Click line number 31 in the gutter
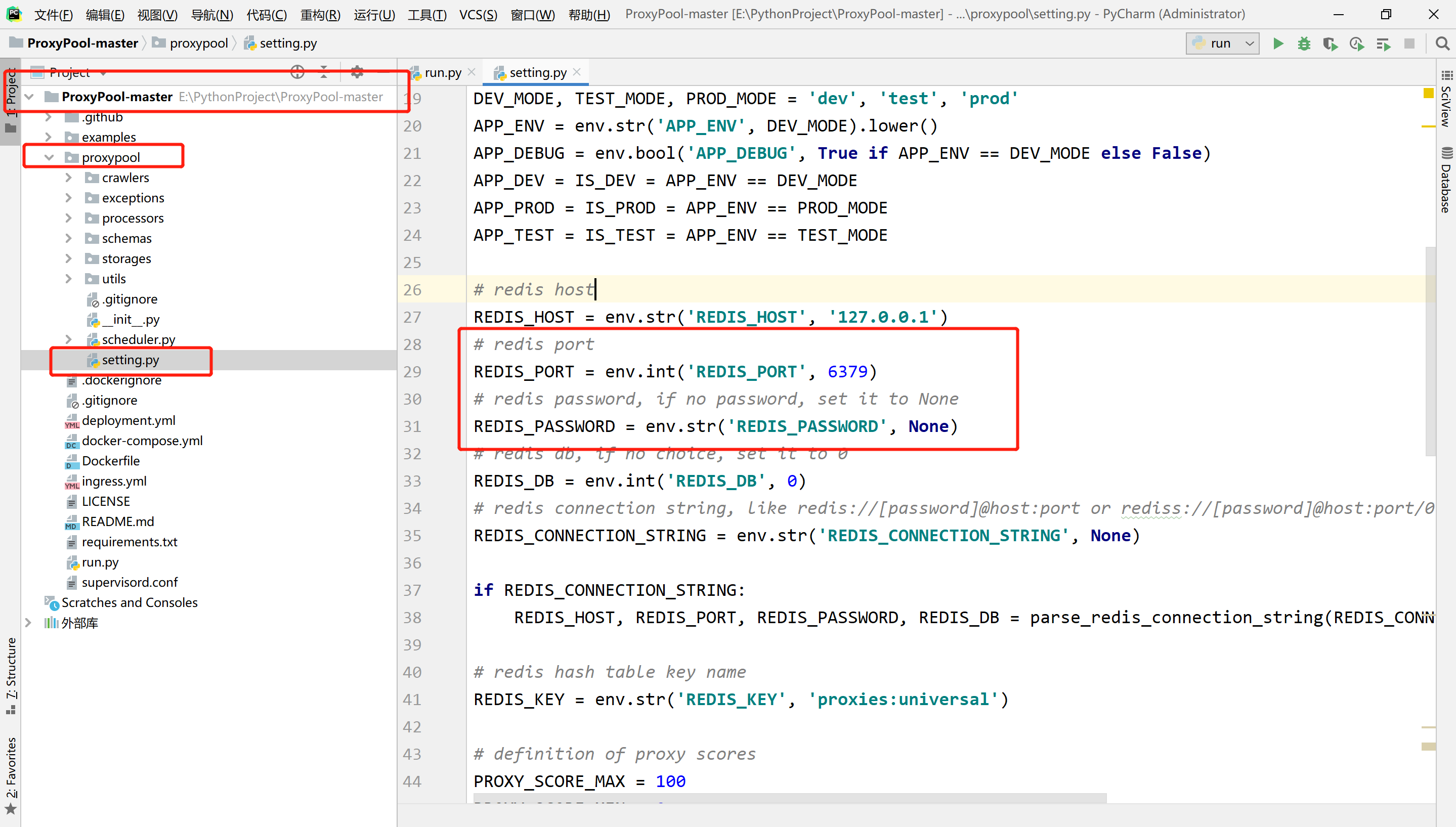This screenshot has height=827, width=1456. tap(412, 426)
